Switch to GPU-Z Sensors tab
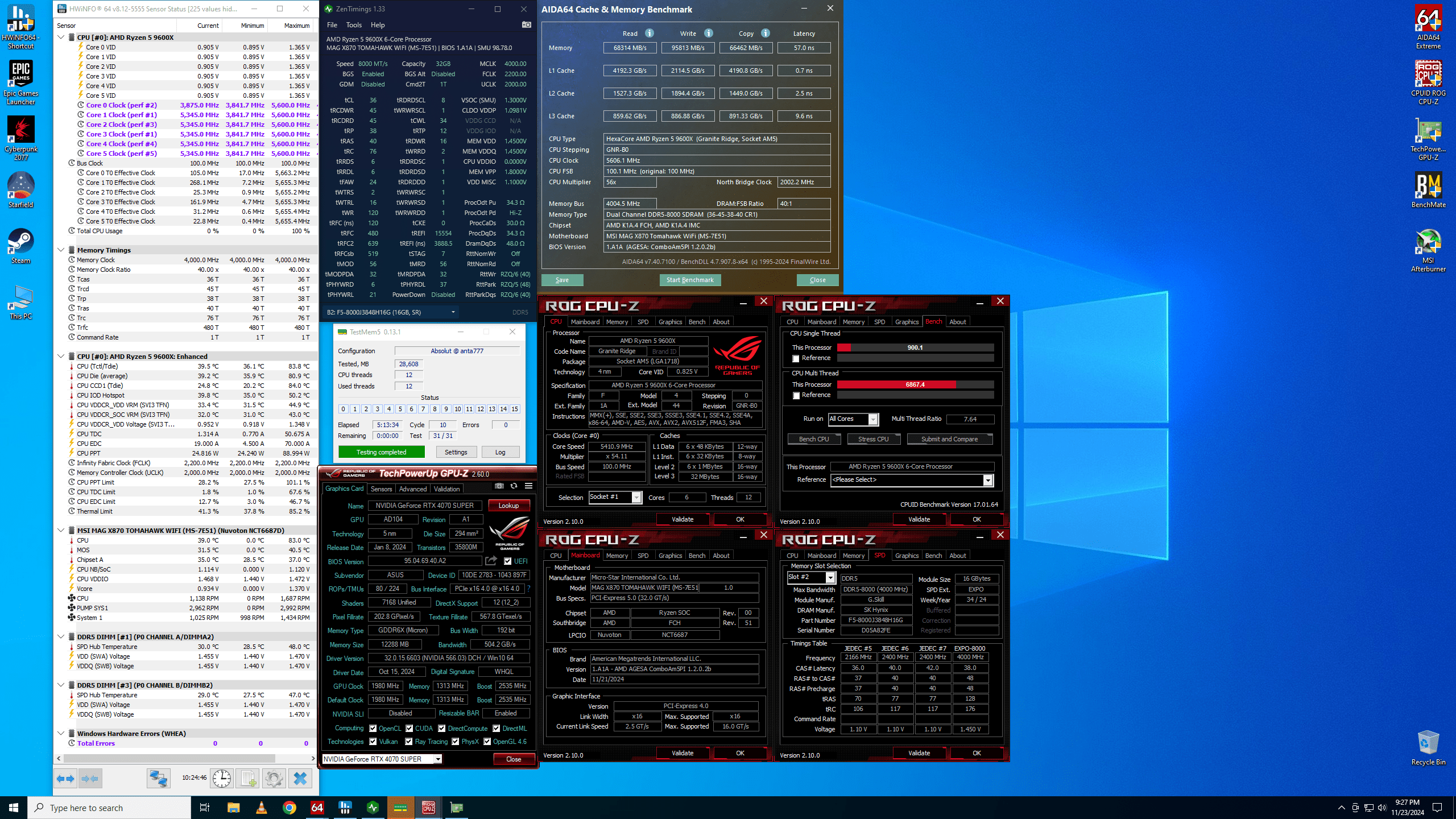1456x819 pixels. (381, 489)
